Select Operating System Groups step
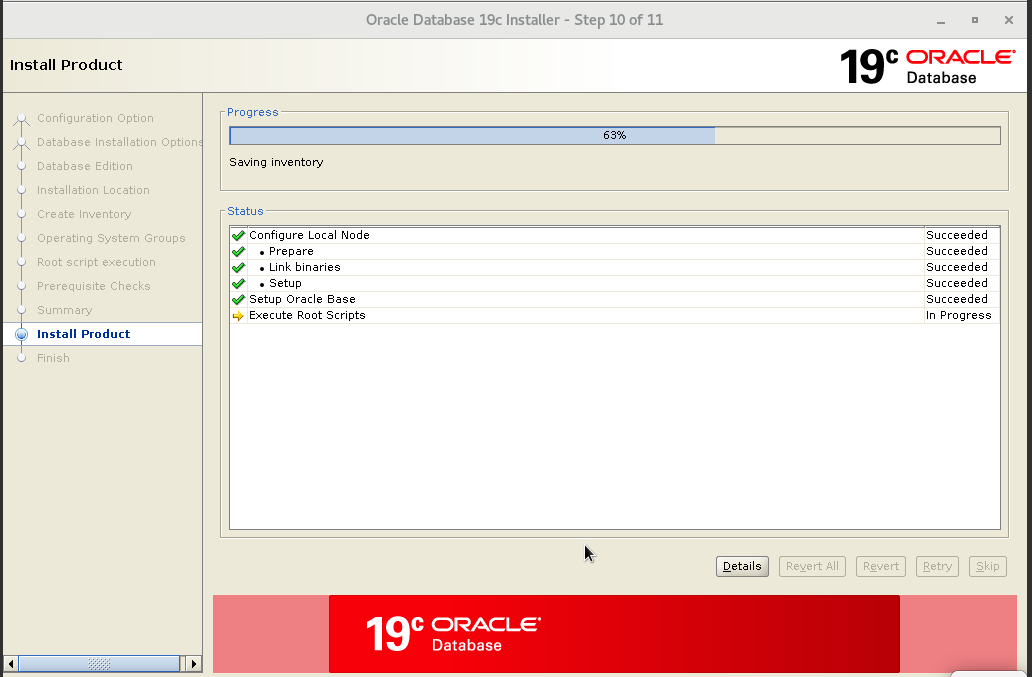This screenshot has width=1032, height=677. tap(111, 238)
